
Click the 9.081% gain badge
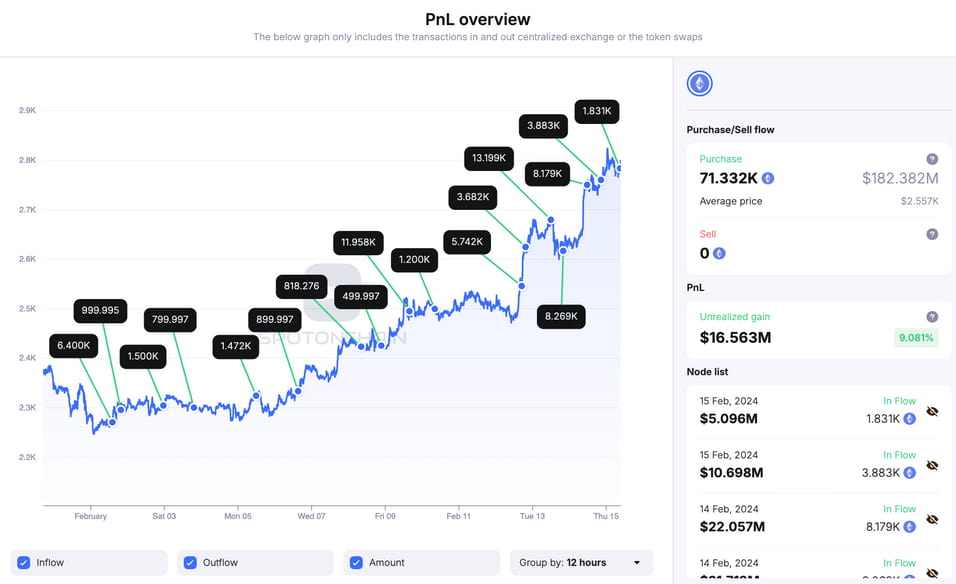click(916, 338)
